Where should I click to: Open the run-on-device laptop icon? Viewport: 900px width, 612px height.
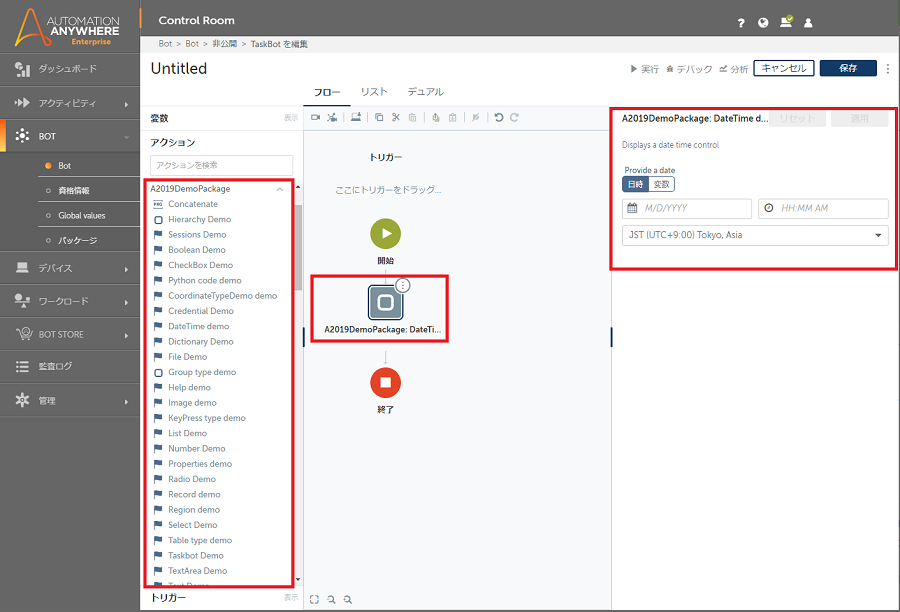pyautogui.click(x=356, y=117)
